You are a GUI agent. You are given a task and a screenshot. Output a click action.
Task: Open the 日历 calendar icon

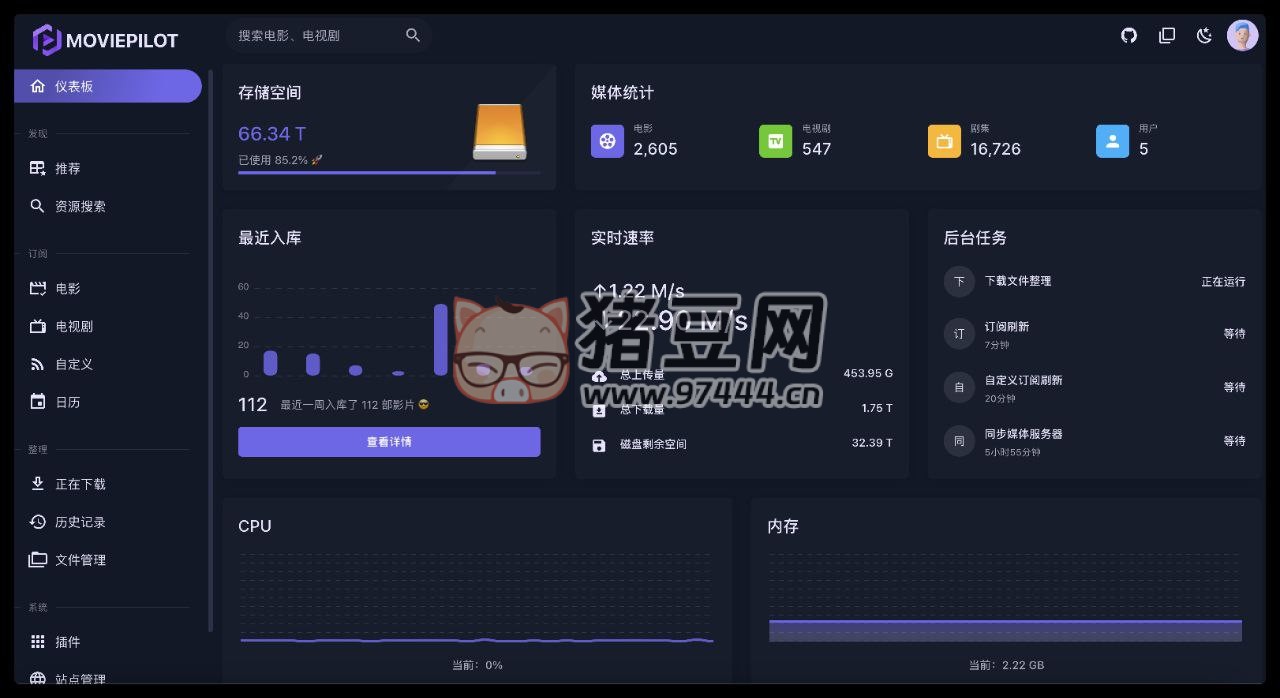point(38,402)
